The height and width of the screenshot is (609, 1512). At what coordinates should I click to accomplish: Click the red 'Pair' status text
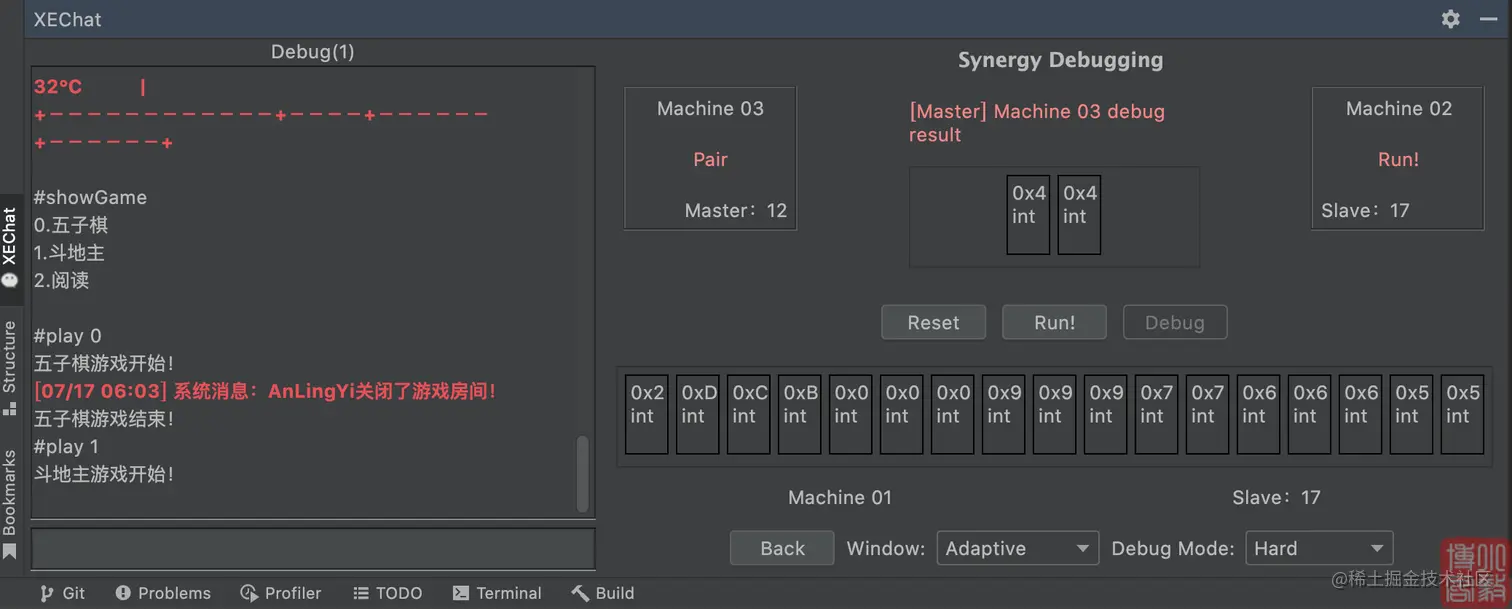tap(711, 159)
